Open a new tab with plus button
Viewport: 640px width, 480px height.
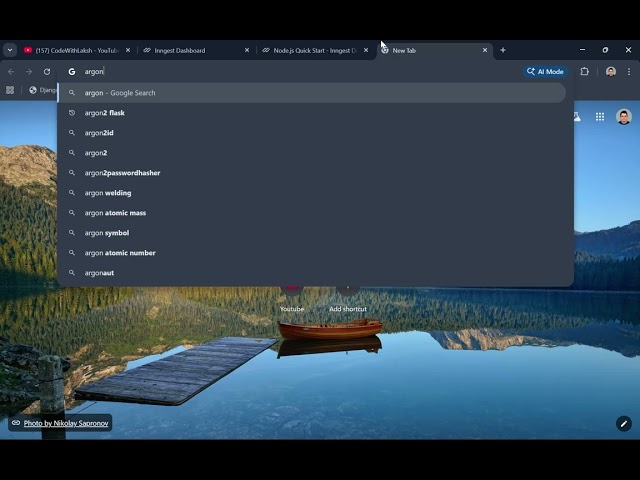[503, 50]
